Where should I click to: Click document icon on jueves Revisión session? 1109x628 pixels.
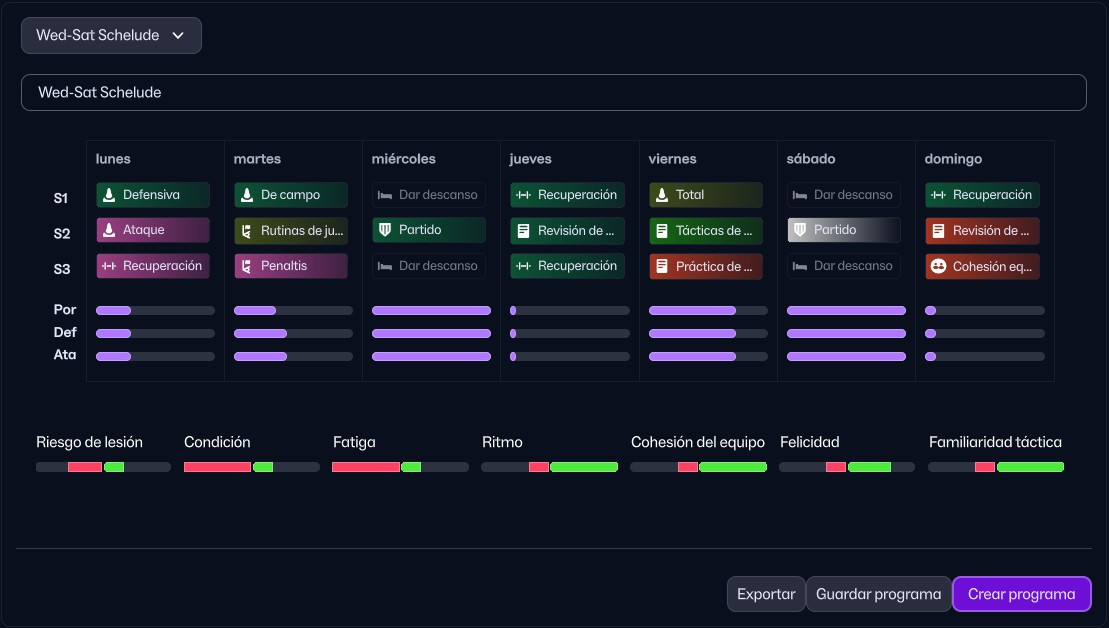pyautogui.click(x=522, y=231)
